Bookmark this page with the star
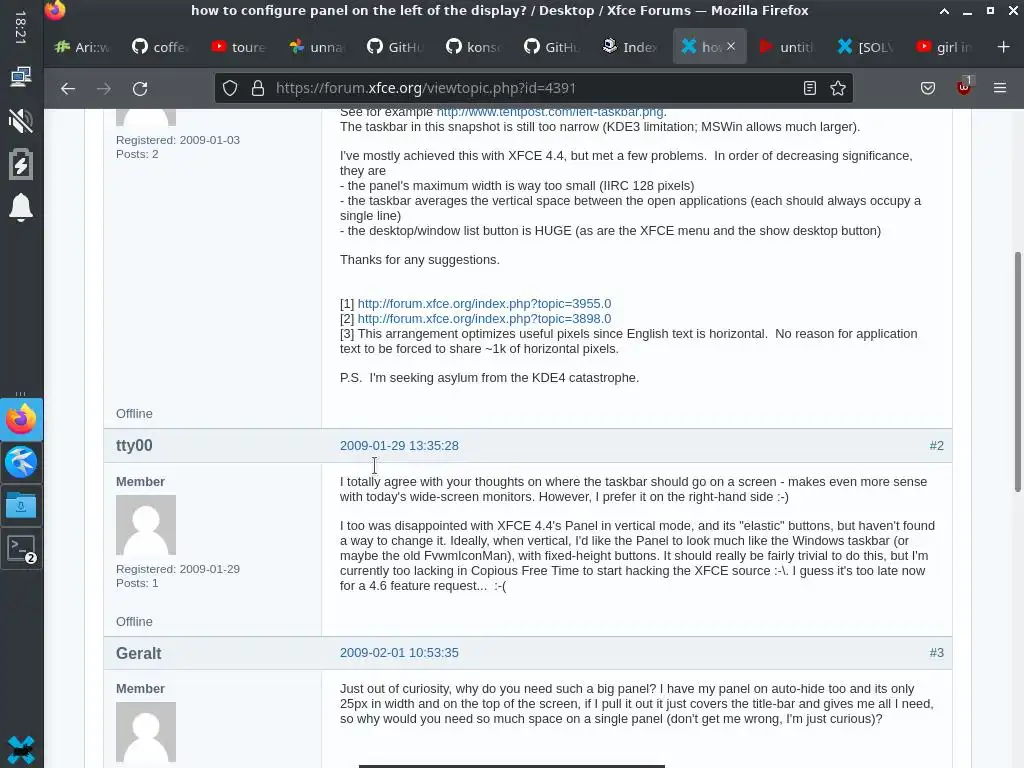The height and width of the screenshot is (768, 1024). pyautogui.click(x=838, y=88)
